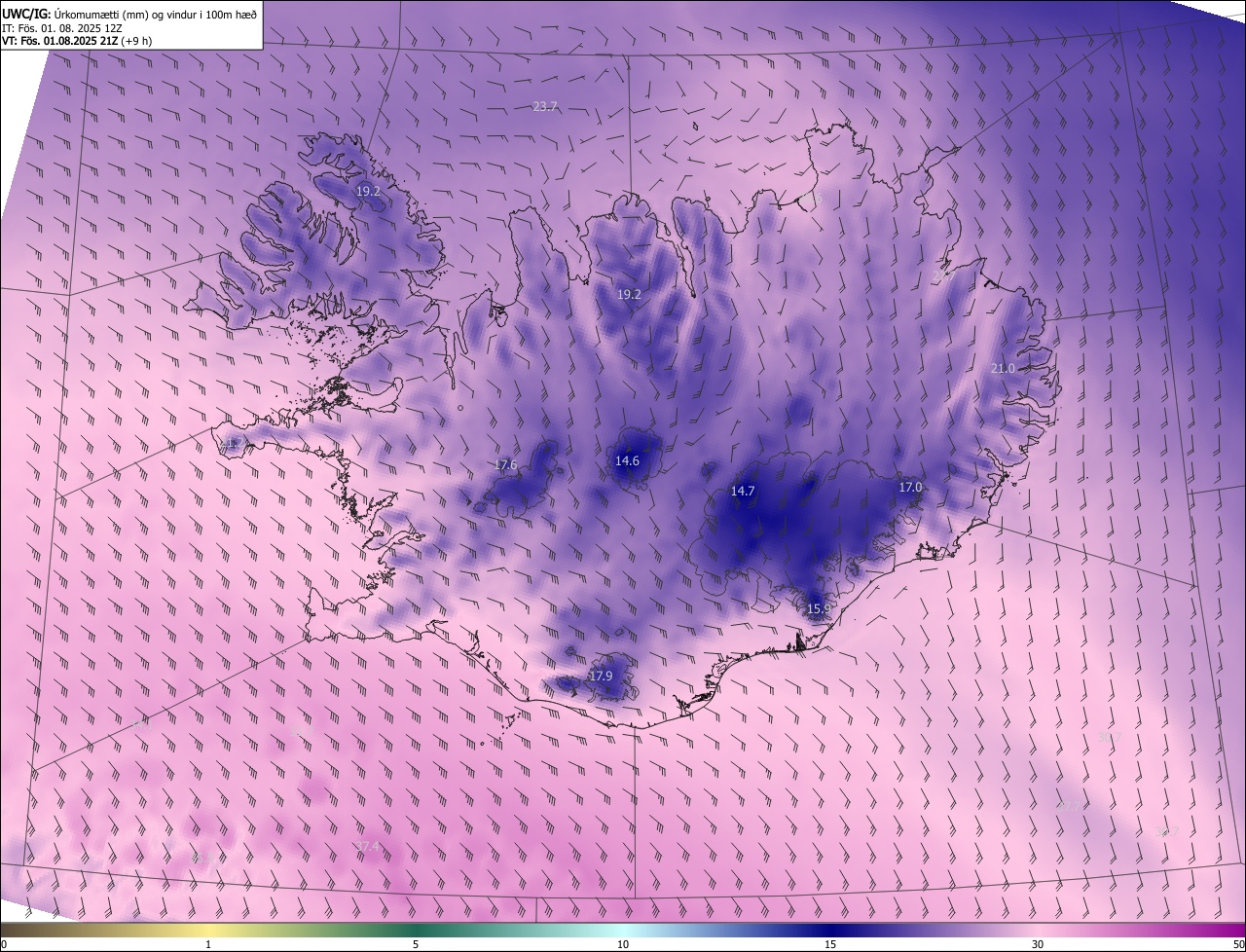Click the 5 tick on the color scale
1246x952 pixels.
(x=416, y=944)
